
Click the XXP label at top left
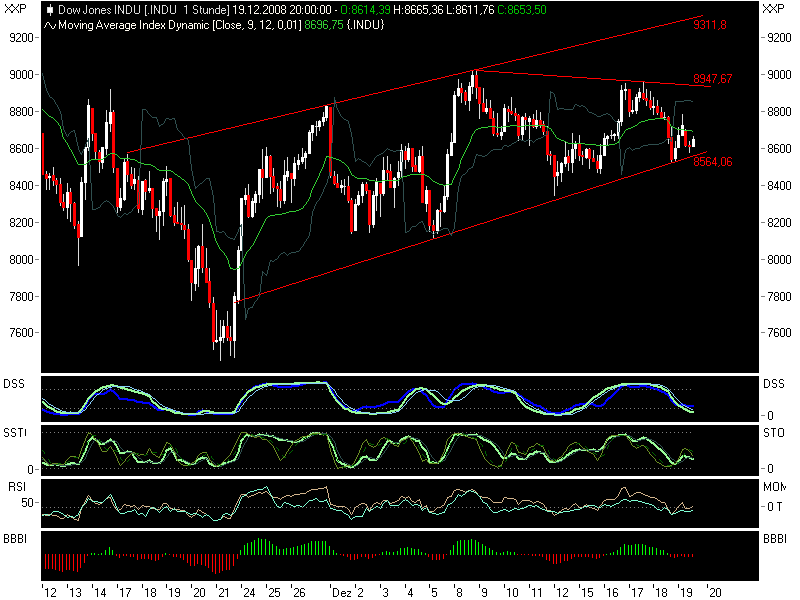pos(15,8)
